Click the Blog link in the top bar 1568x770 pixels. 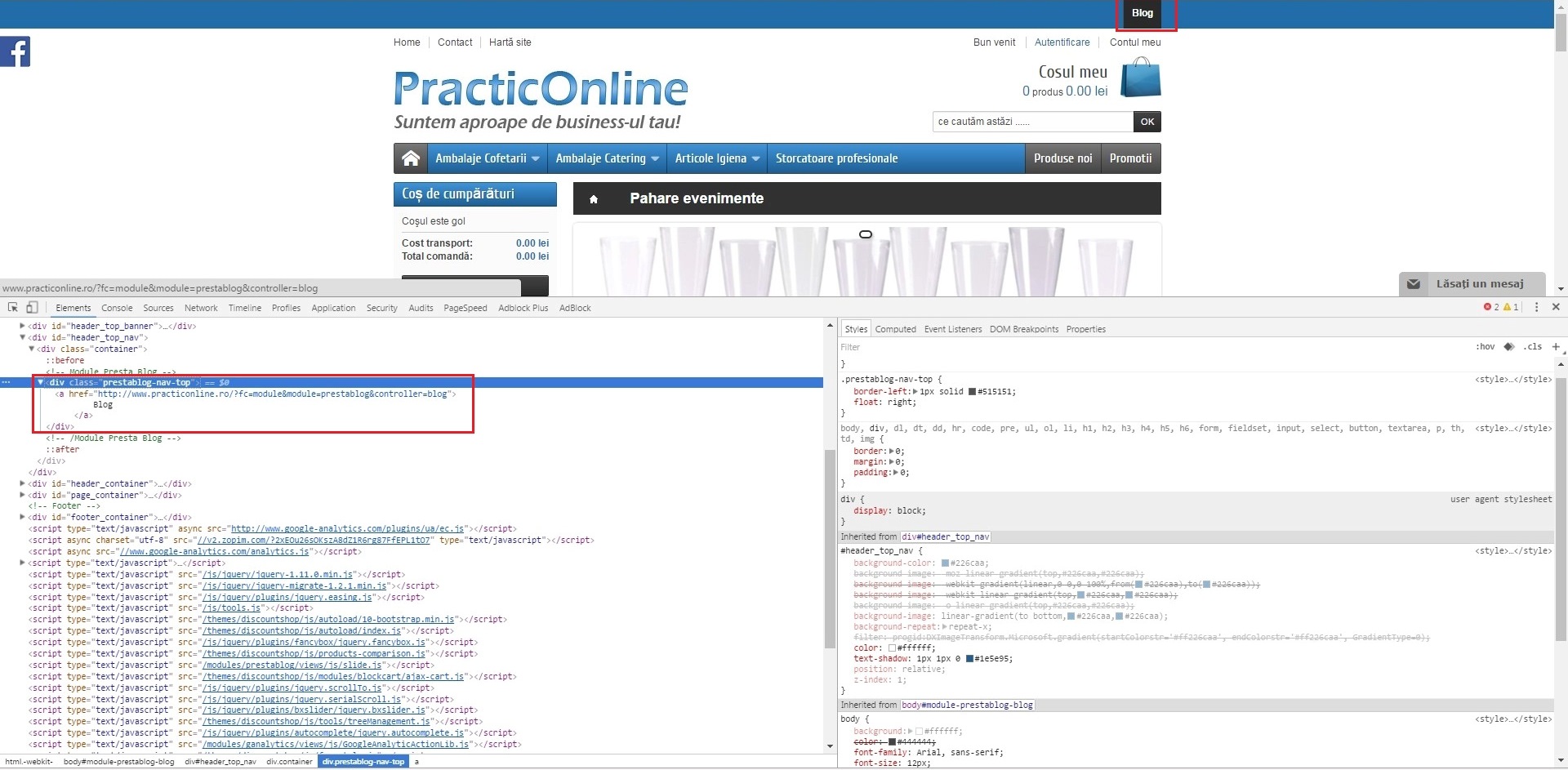(x=1143, y=13)
